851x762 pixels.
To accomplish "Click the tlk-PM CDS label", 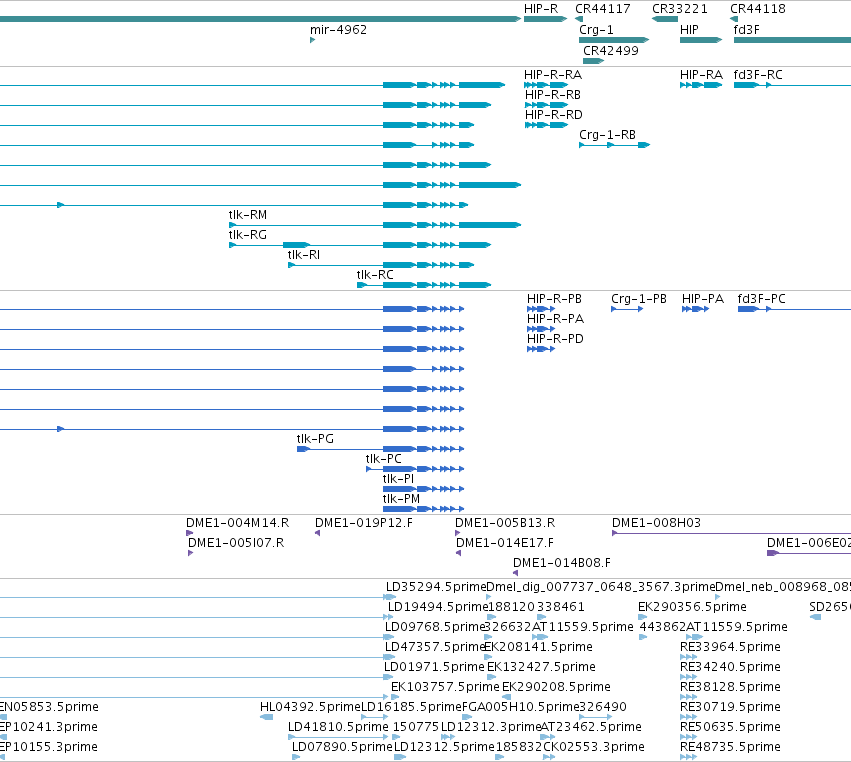I will click(401, 499).
